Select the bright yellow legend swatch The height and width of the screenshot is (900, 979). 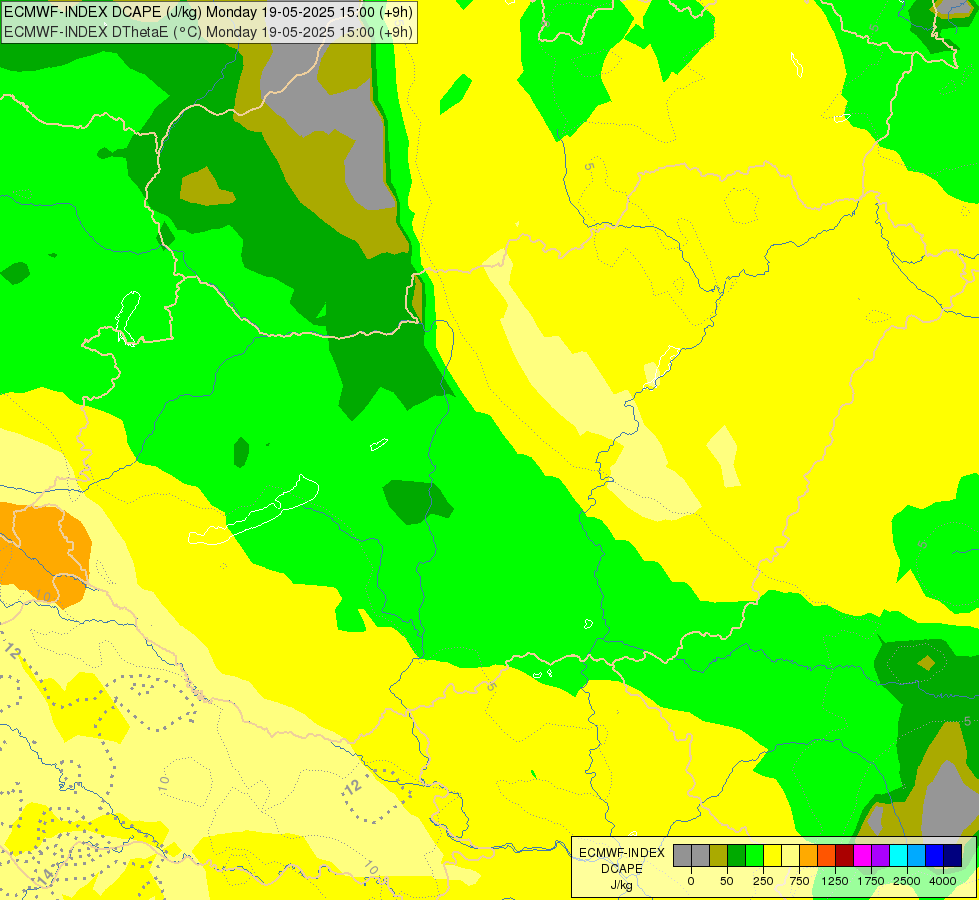coord(772,856)
